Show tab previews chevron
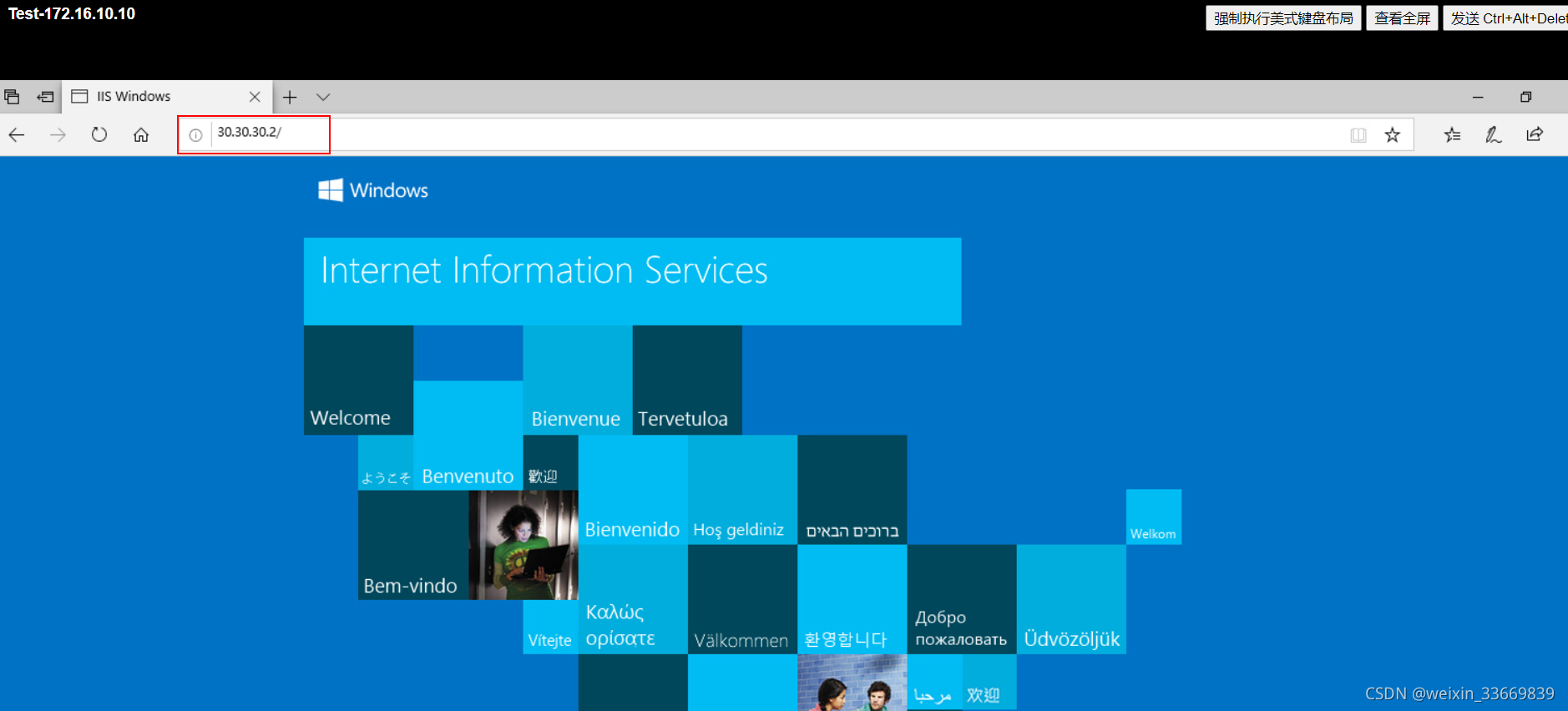 point(323,98)
